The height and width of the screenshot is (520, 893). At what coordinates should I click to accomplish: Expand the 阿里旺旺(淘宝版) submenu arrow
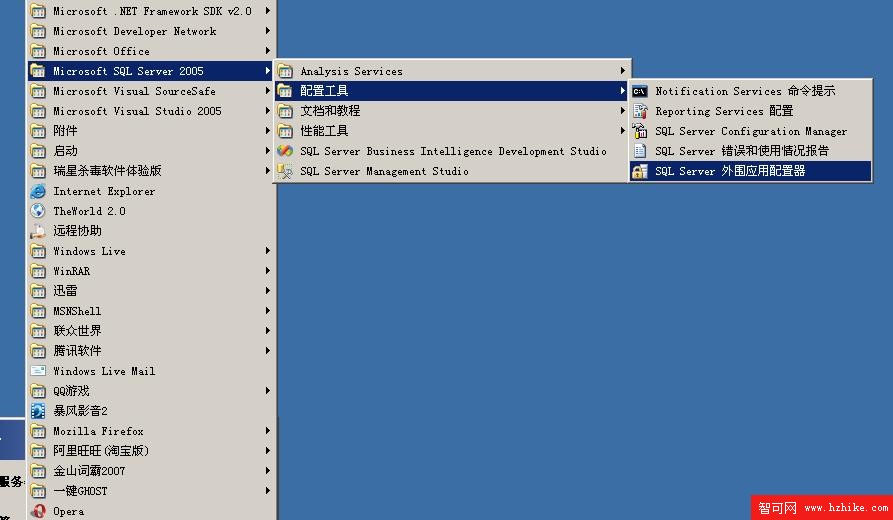point(268,451)
